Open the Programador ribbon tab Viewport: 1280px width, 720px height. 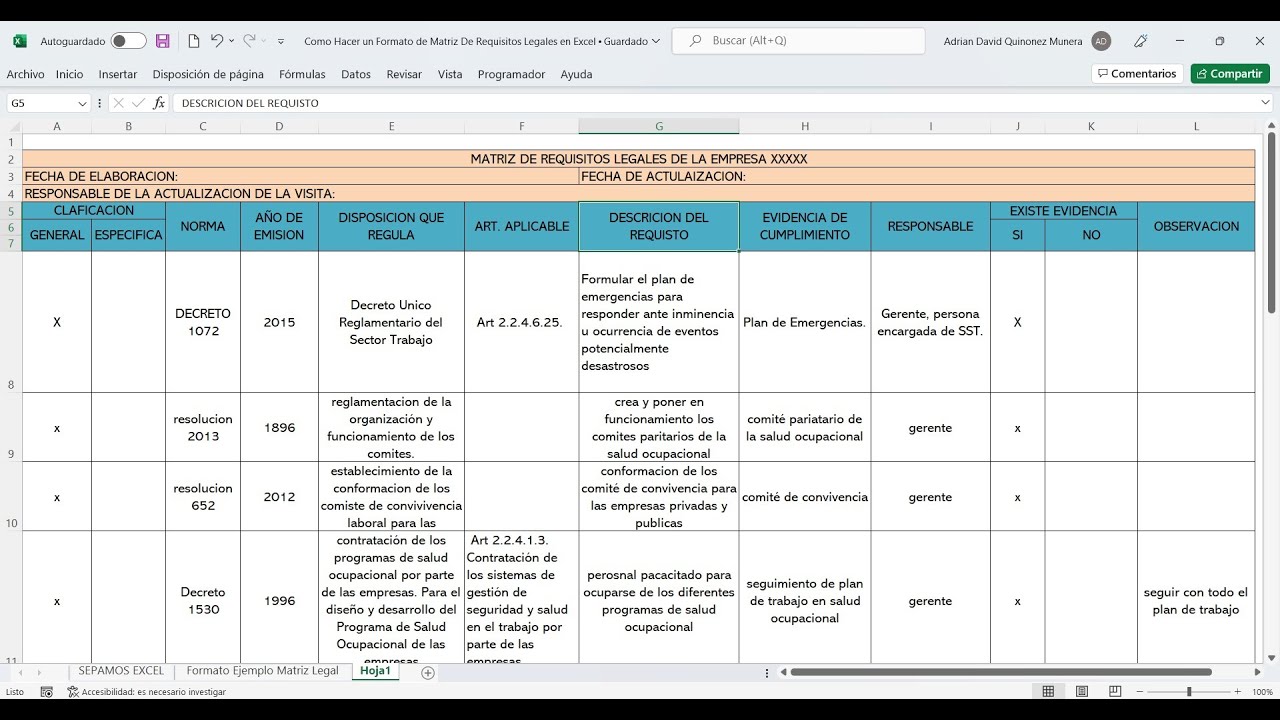(512, 74)
